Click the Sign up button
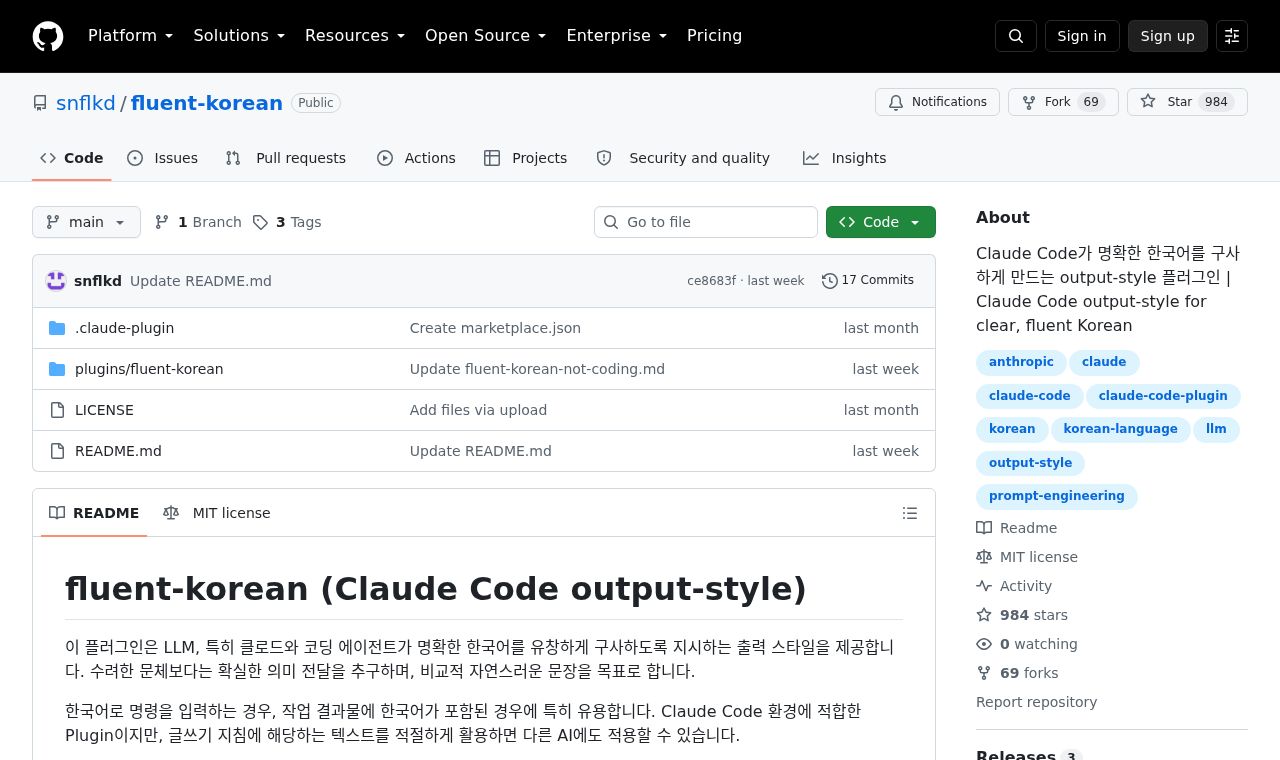Screen dimensions: 1280x760 coord(1168,36)
